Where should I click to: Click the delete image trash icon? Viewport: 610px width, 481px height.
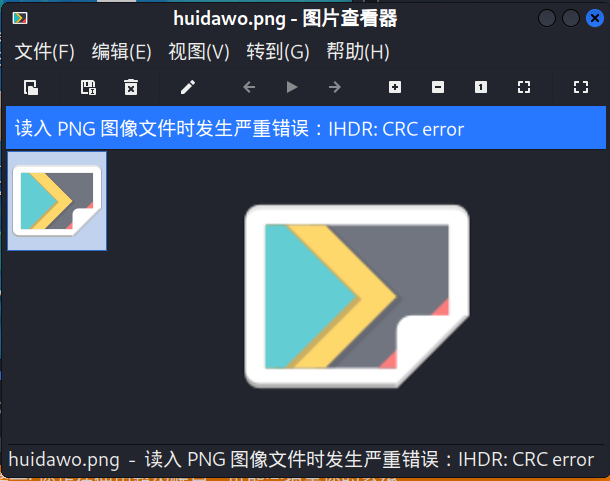click(131, 87)
